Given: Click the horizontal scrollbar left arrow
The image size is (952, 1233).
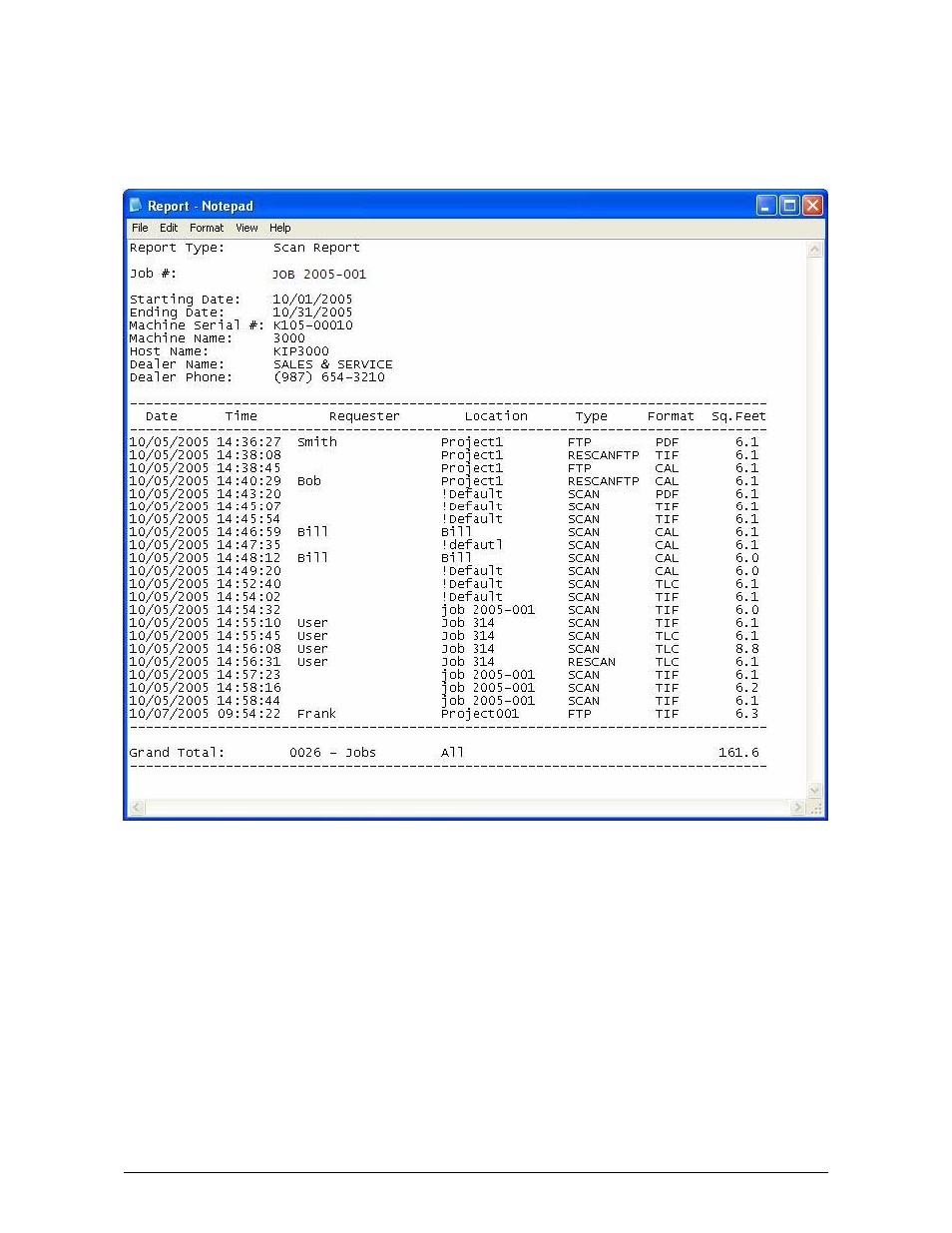Looking at the screenshot, I should [138, 808].
